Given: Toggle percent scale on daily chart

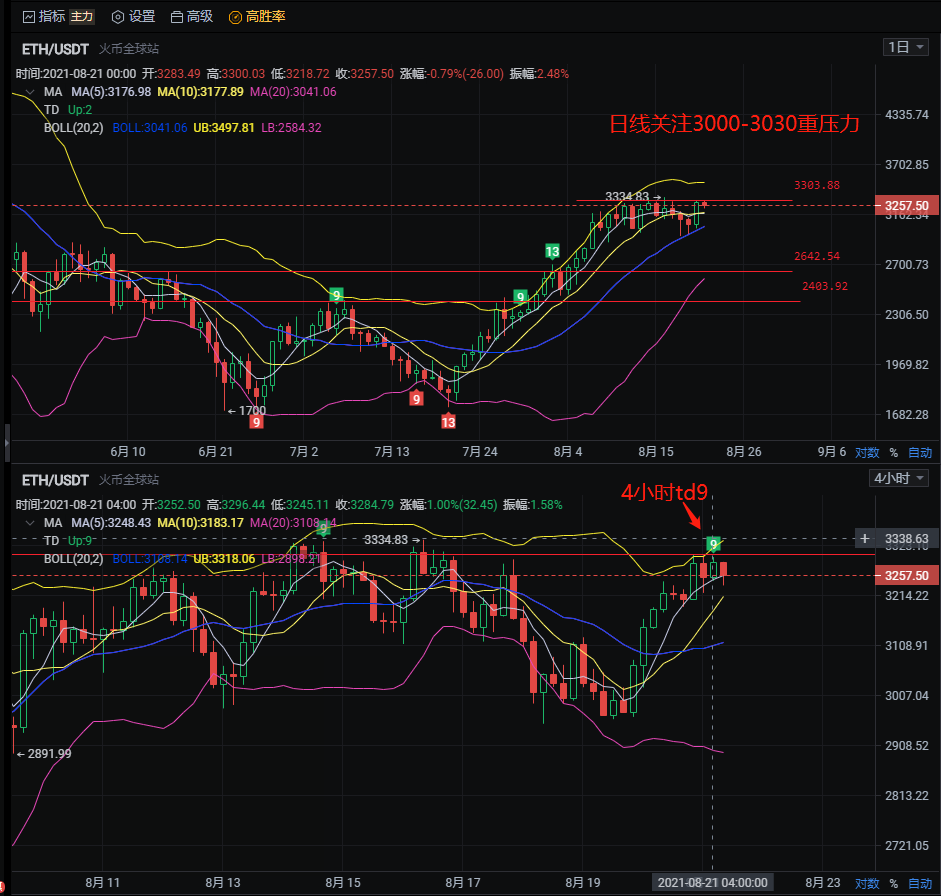Looking at the screenshot, I should pos(893,452).
